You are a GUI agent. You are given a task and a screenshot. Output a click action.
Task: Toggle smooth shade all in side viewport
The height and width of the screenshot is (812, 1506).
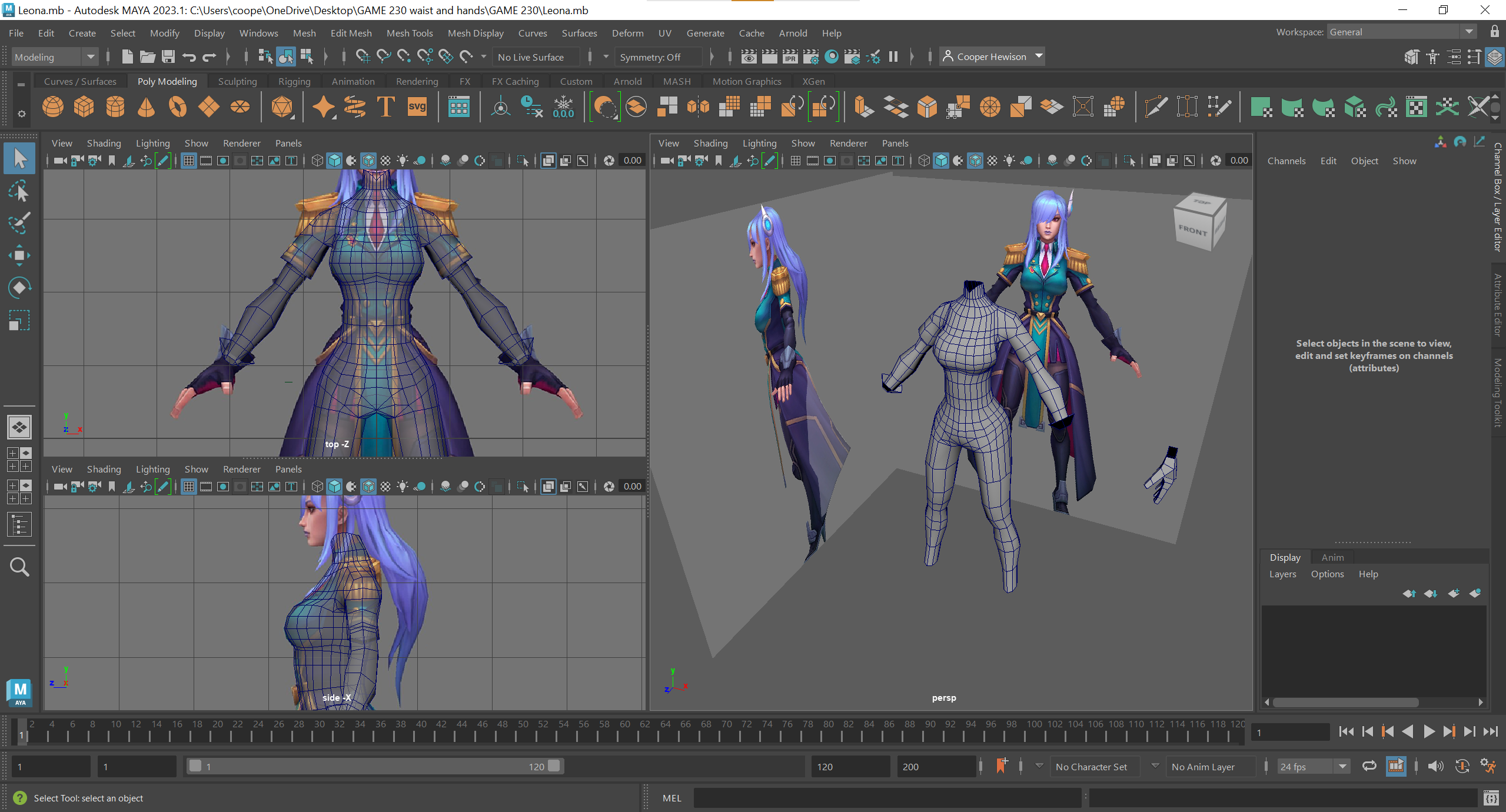coord(334,487)
